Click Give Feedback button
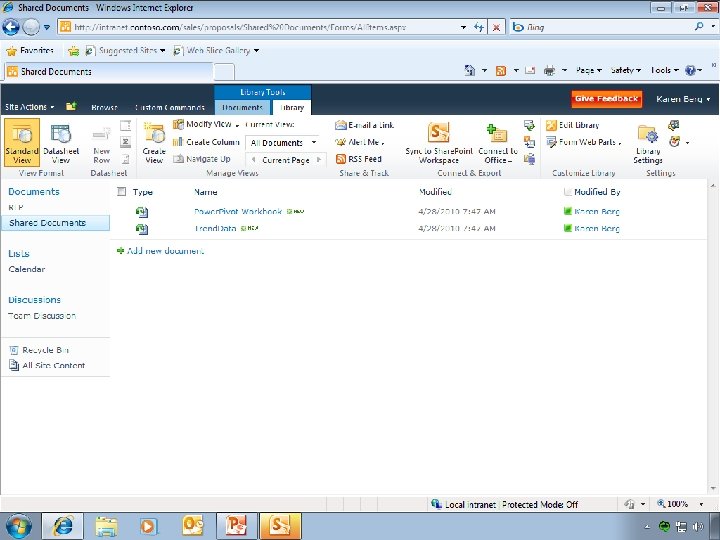 (606, 98)
